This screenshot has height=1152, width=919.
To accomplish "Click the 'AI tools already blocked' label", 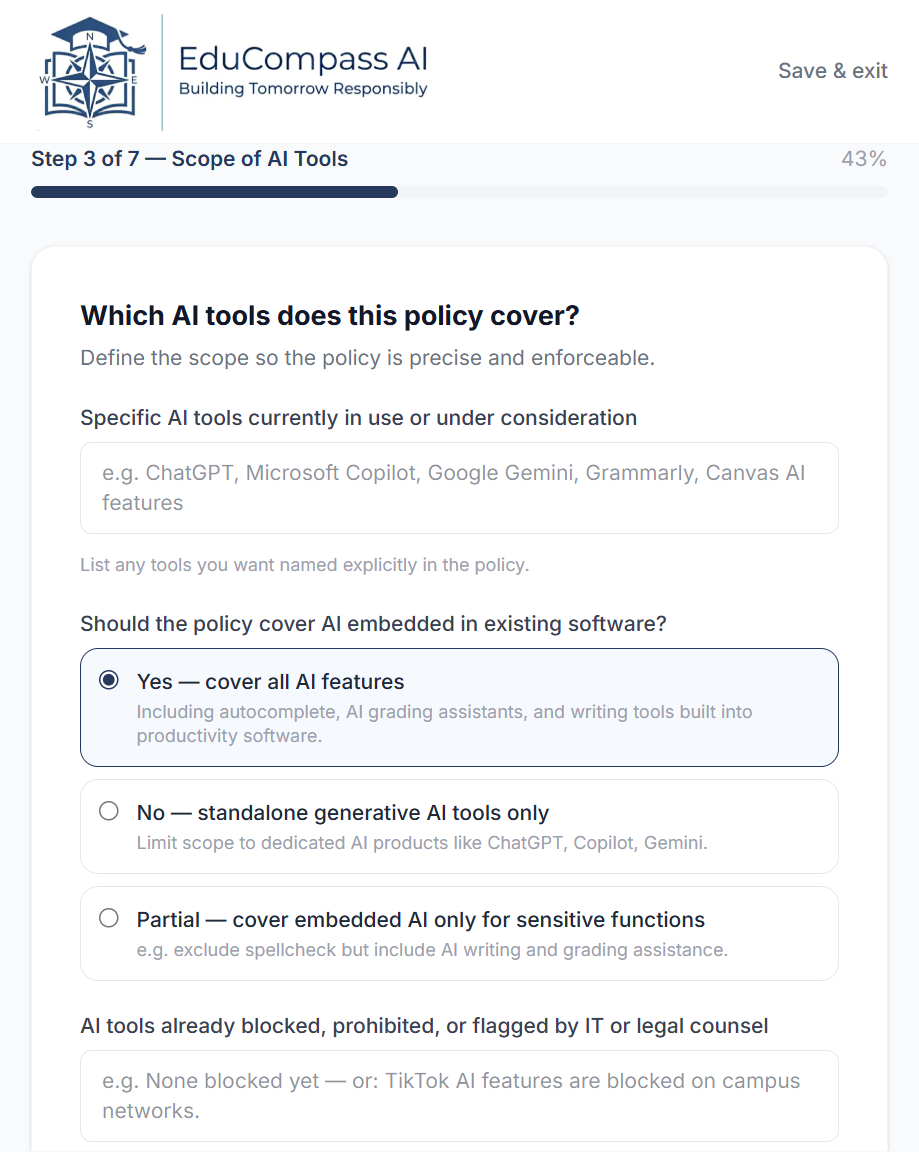I will [x=424, y=1026].
